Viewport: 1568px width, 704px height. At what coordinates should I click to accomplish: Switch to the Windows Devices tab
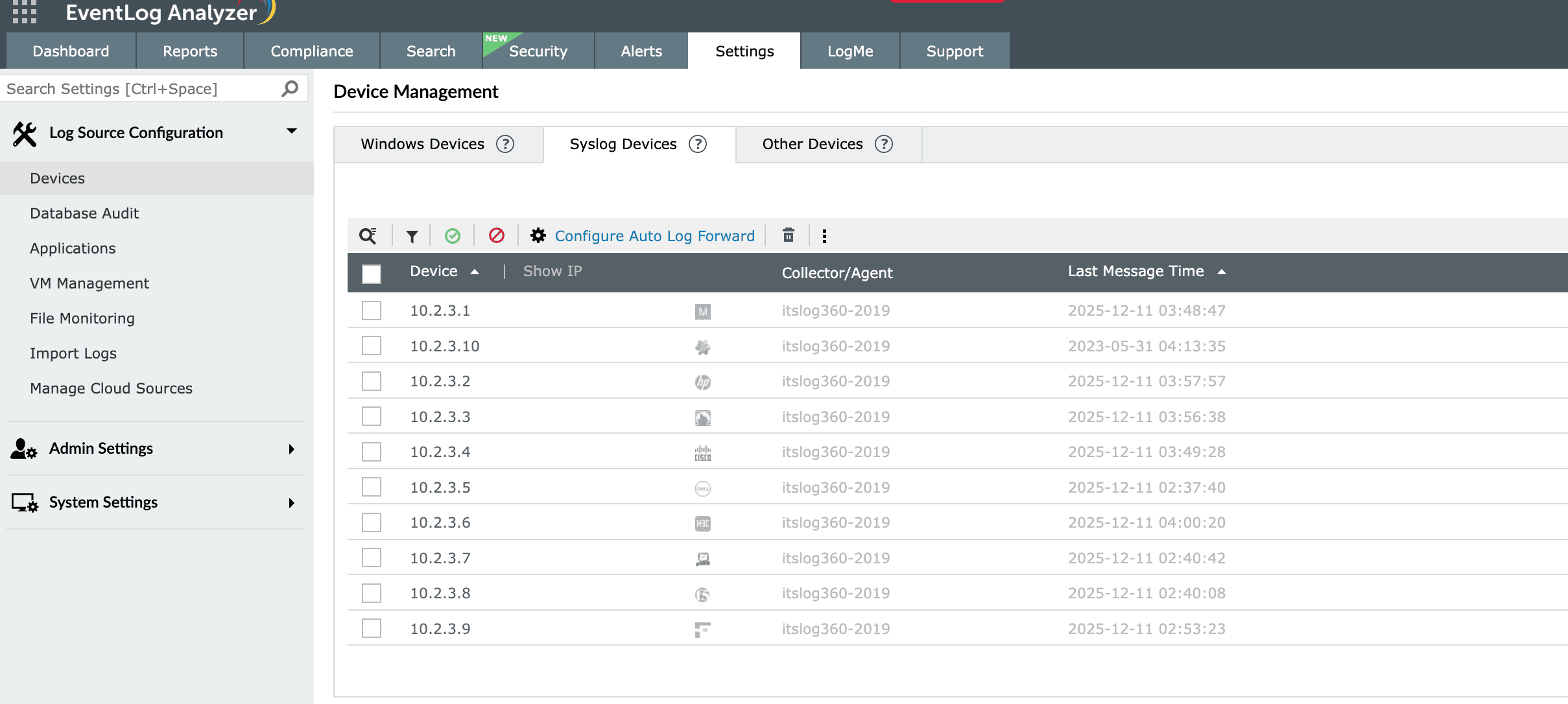pyautogui.click(x=438, y=144)
